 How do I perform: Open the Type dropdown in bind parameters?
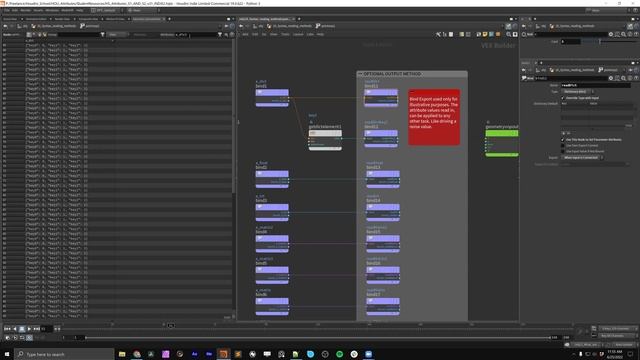point(578,91)
